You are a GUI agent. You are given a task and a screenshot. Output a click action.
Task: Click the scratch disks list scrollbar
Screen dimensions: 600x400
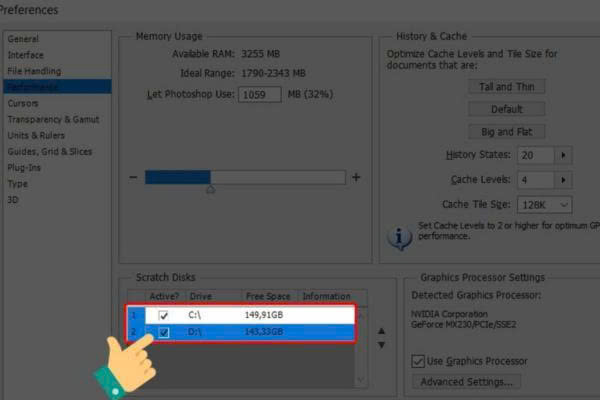[360, 348]
